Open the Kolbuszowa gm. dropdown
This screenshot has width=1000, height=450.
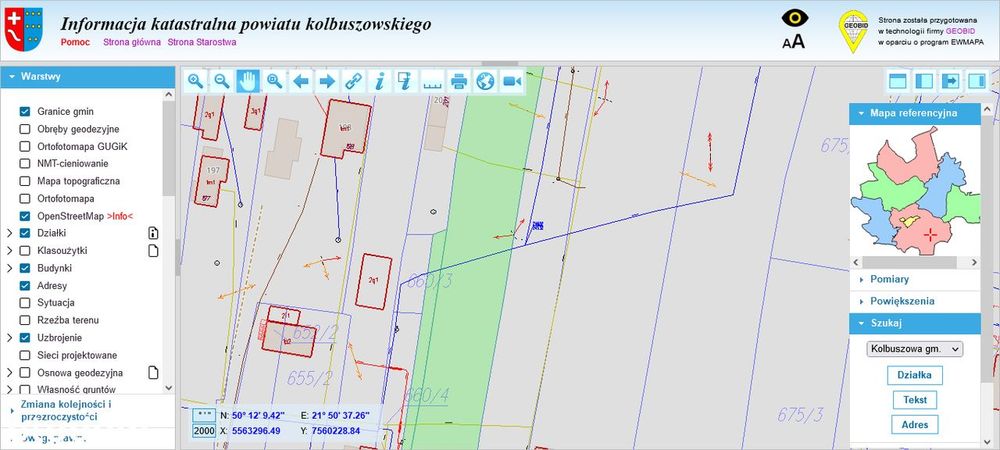coord(915,349)
